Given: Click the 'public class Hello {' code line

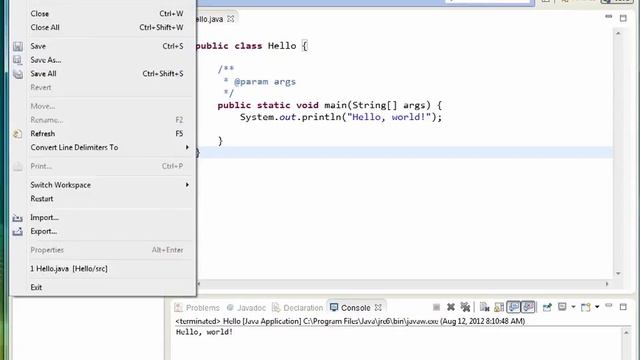Looking at the screenshot, I should [x=251, y=46].
